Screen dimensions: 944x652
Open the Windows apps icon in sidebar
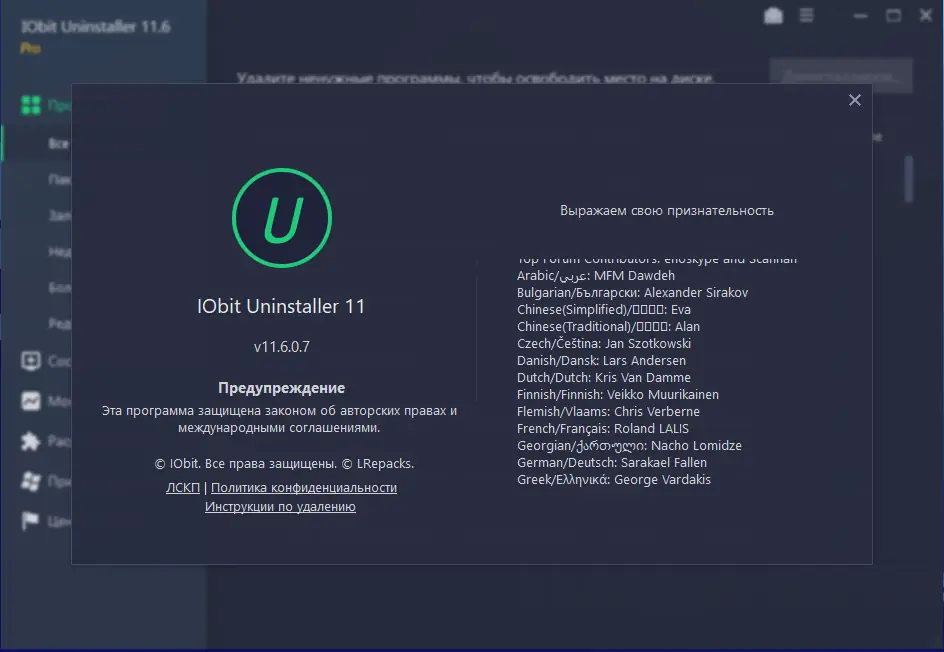tap(31, 481)
